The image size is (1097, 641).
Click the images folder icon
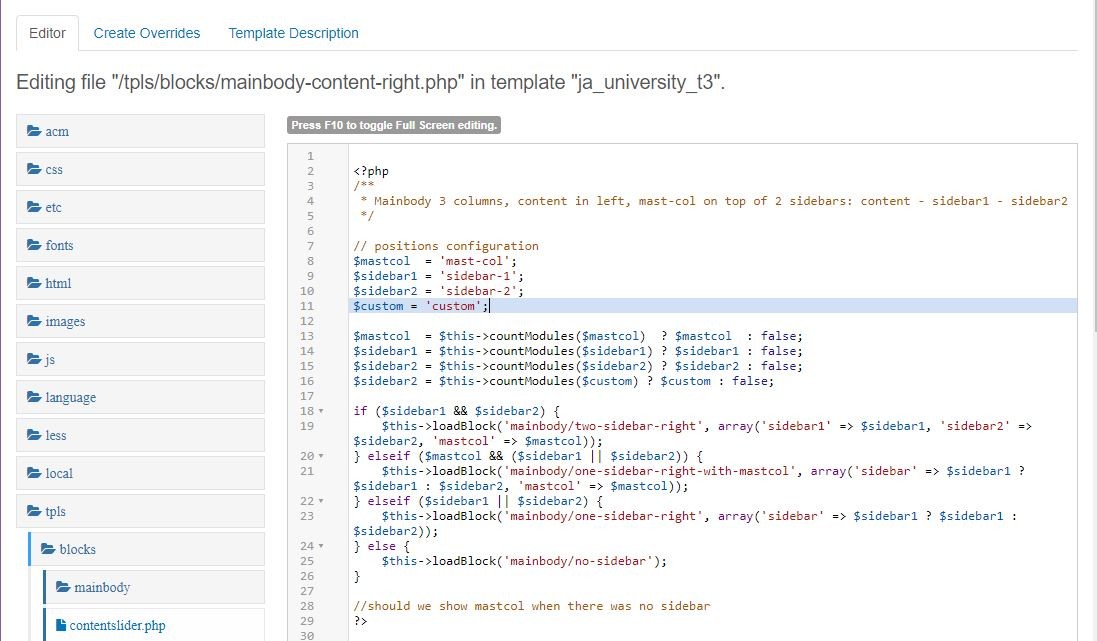pos(34,321)
